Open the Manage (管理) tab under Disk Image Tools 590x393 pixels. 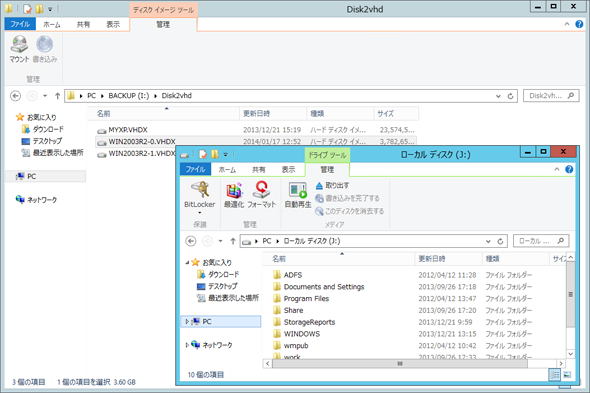pos(163,24)
